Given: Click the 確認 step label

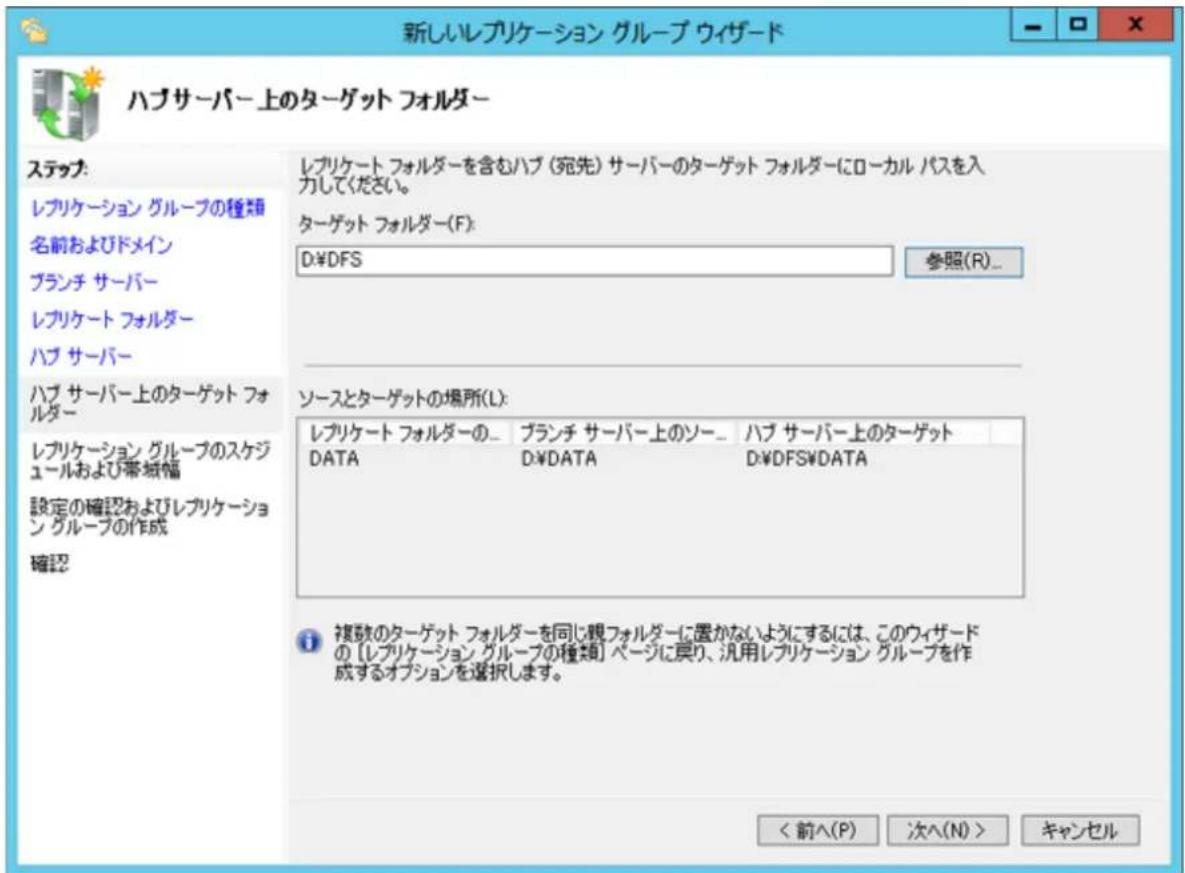Looking at the screenshot, I should point(49,563).
